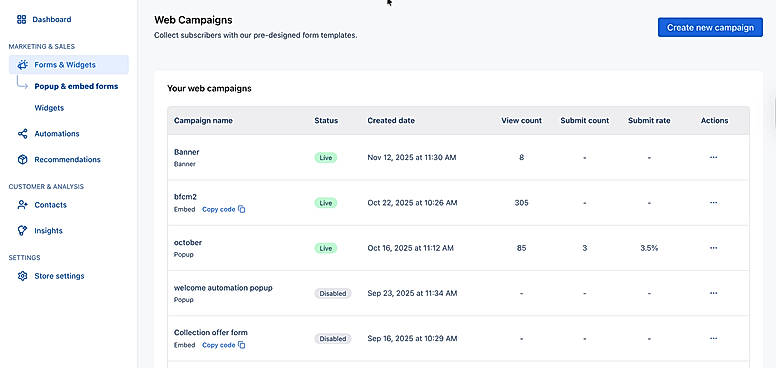Viewport: 776px width, 368px height.
Task: Open actions menu for Banner campaign
Action: [714, 157]
